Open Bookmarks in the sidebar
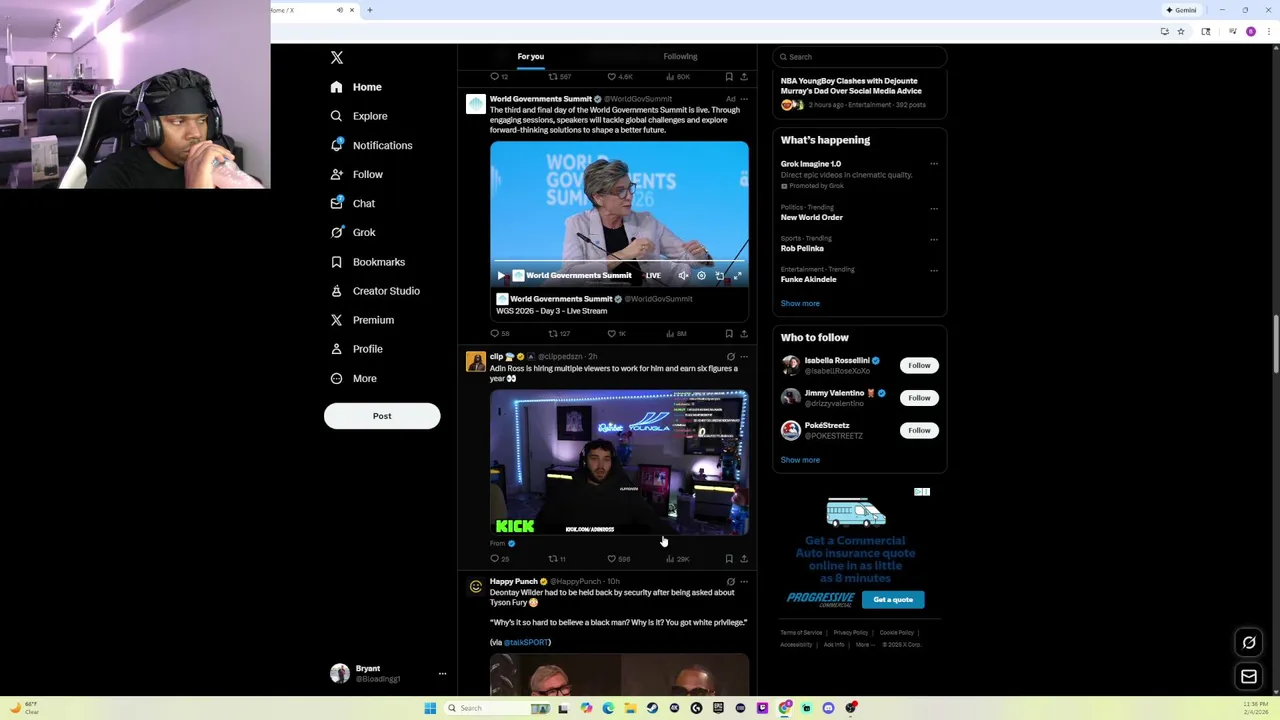The image size is (1280, 720). pyautogui.click(x=368, y=262)
